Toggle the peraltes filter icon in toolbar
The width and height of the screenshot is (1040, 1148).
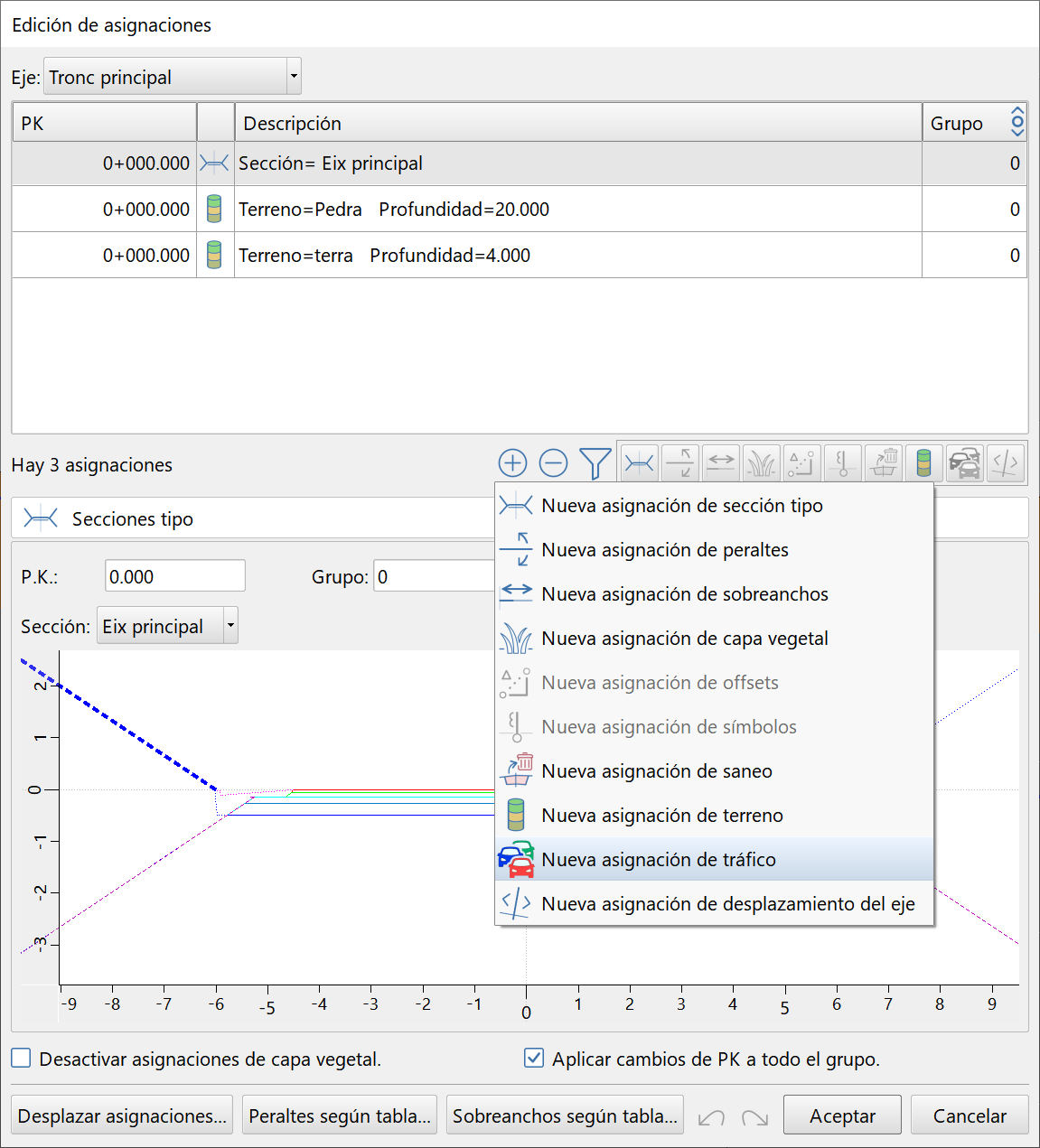click(679, 463)
